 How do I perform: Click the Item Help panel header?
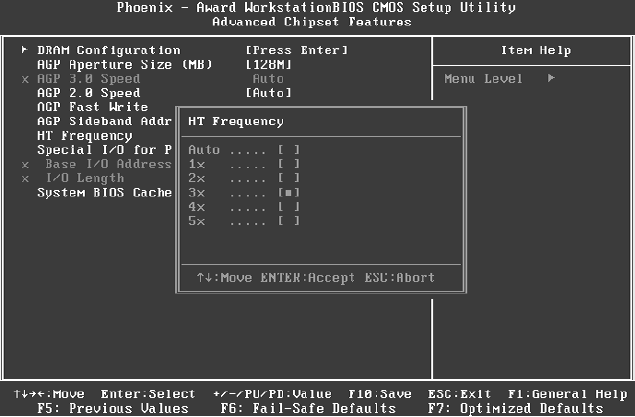click(536, 50)
